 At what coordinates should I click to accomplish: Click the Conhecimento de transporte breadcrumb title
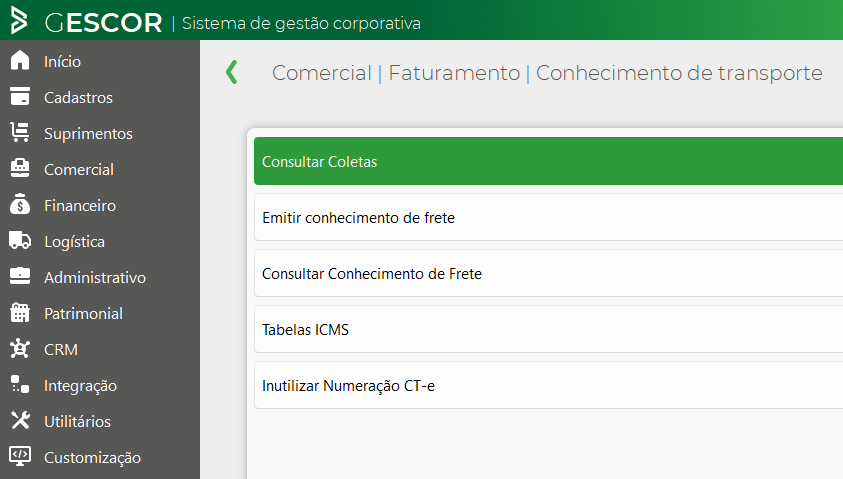(x=679, y=73)
